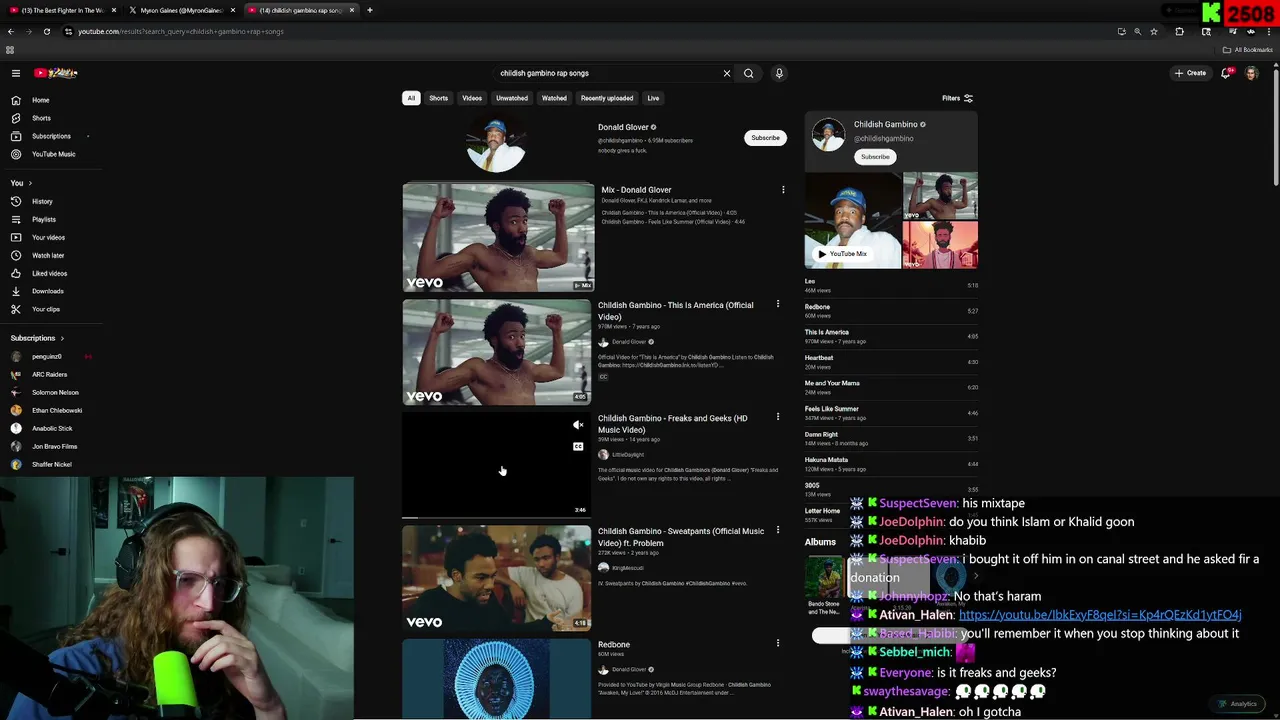Open a new browser tab
Screen dimensions: 1280x720
tap(370, 10)
